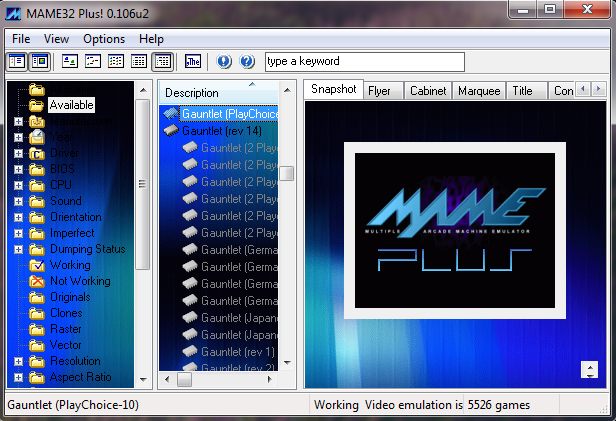The width and height of the screenshot is (616, 421).
Task: Click game list scroll right arrow
Action: 270,379
